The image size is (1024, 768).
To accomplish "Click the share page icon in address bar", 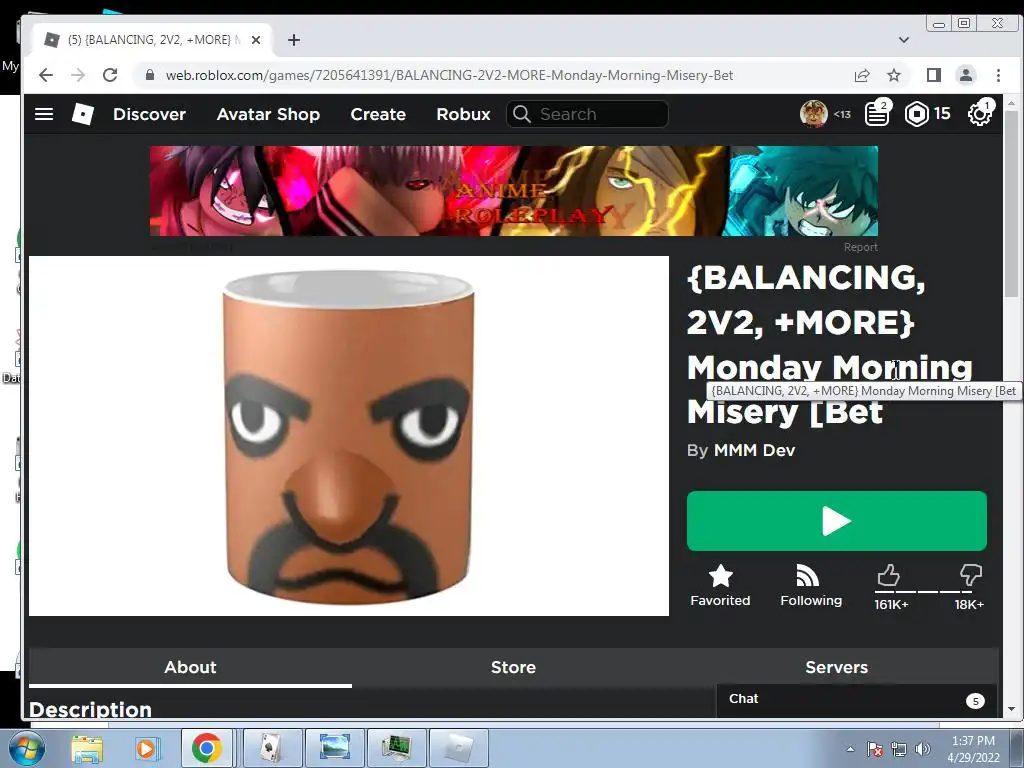I will click(861, 75).
